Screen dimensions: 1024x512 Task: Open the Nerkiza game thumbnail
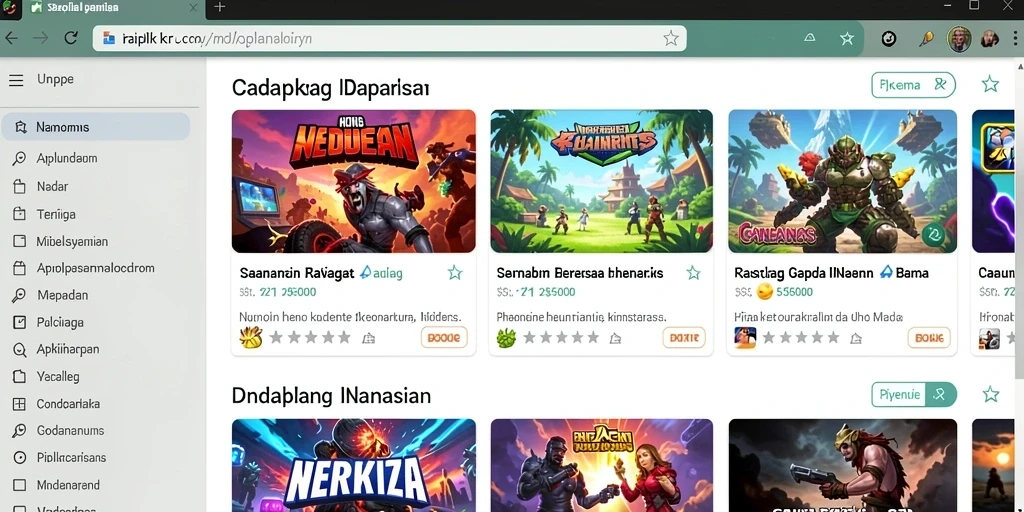click(353, 466)
